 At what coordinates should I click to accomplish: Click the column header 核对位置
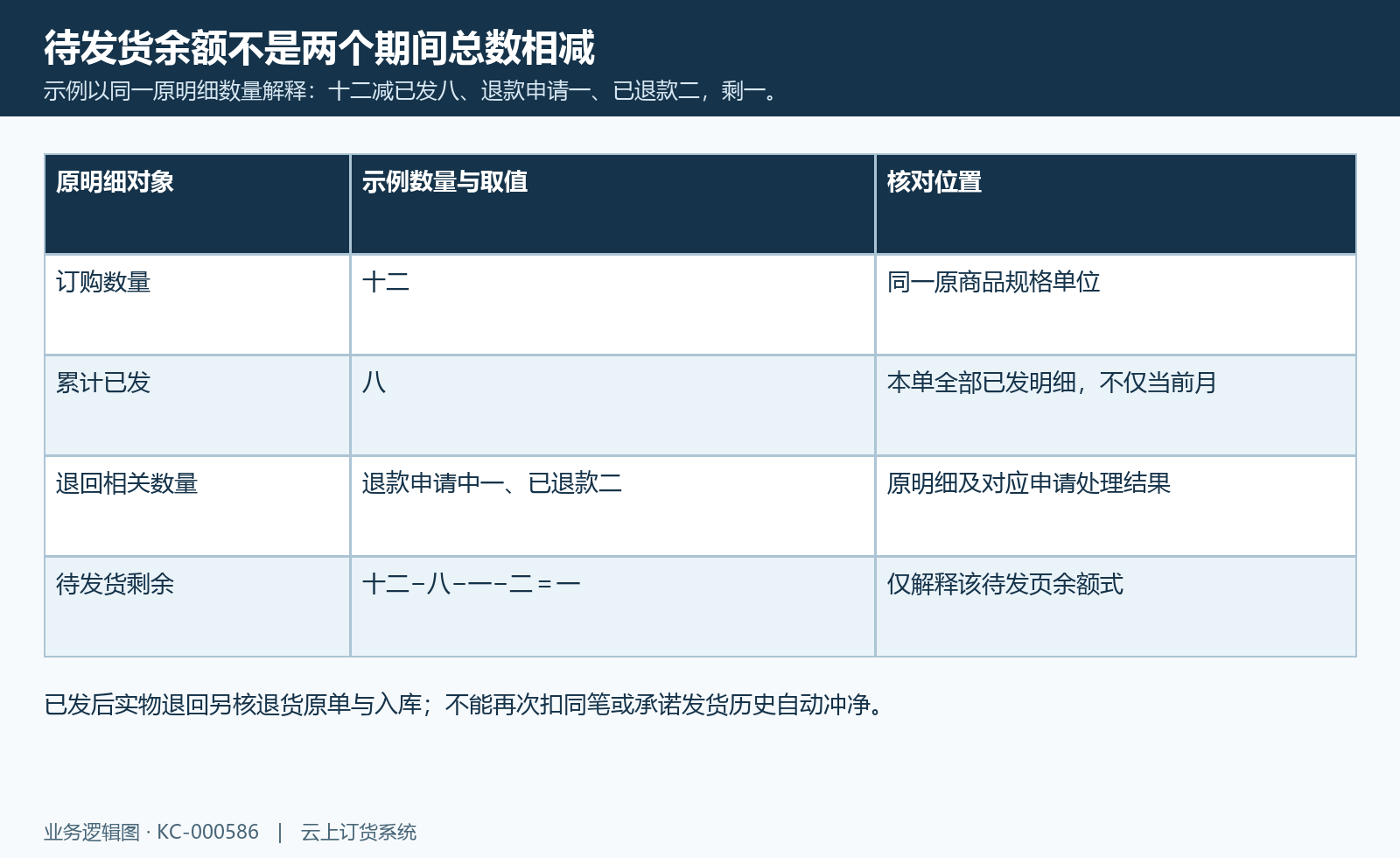point(1116,204)
